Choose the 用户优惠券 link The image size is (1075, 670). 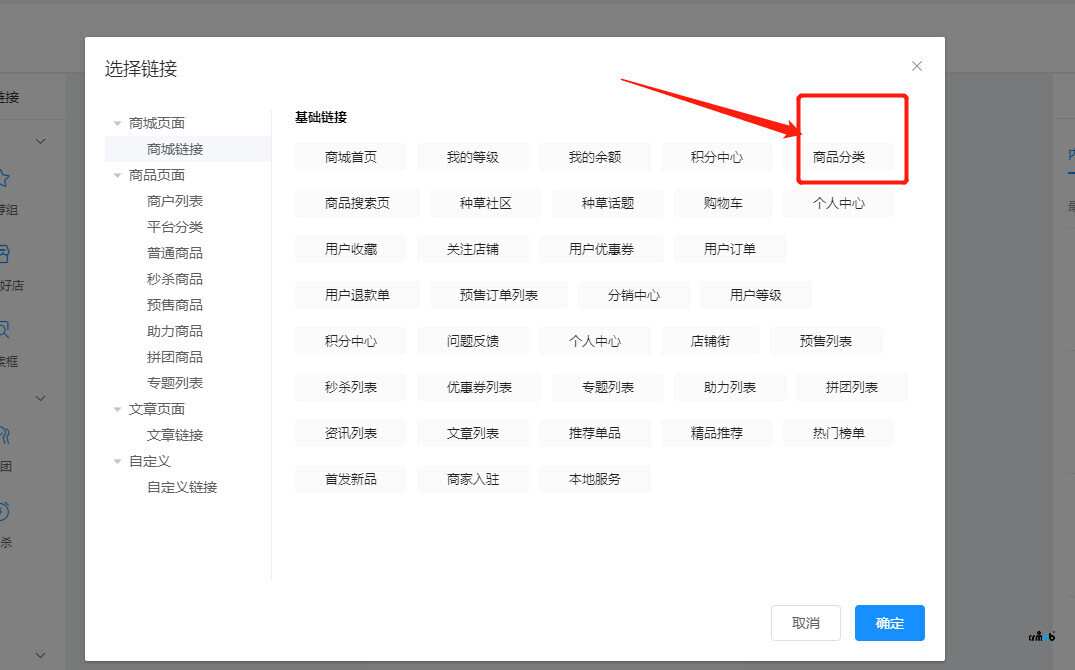click(601, 249)
